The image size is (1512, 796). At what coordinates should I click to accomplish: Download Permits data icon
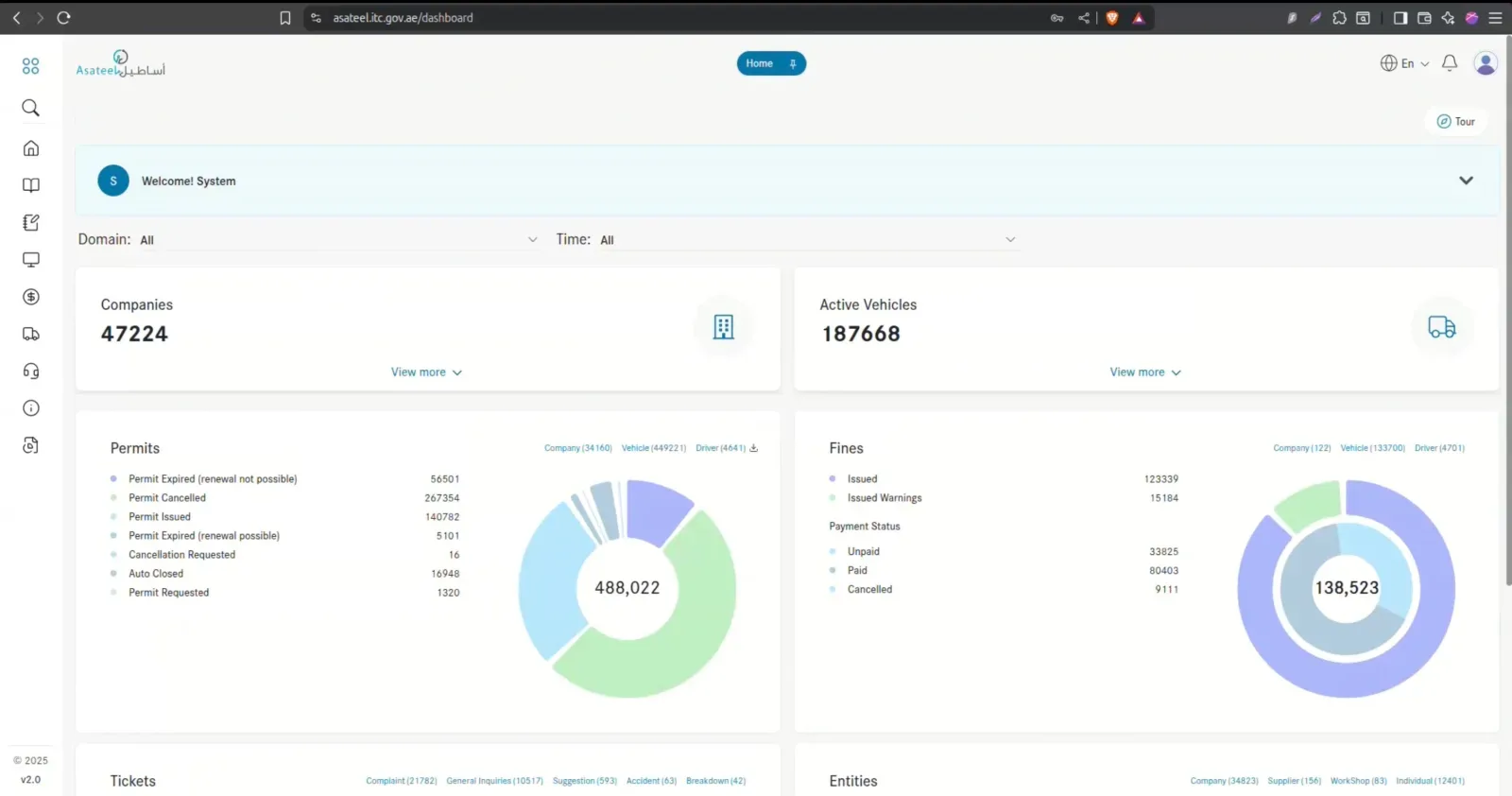(754, 448)
